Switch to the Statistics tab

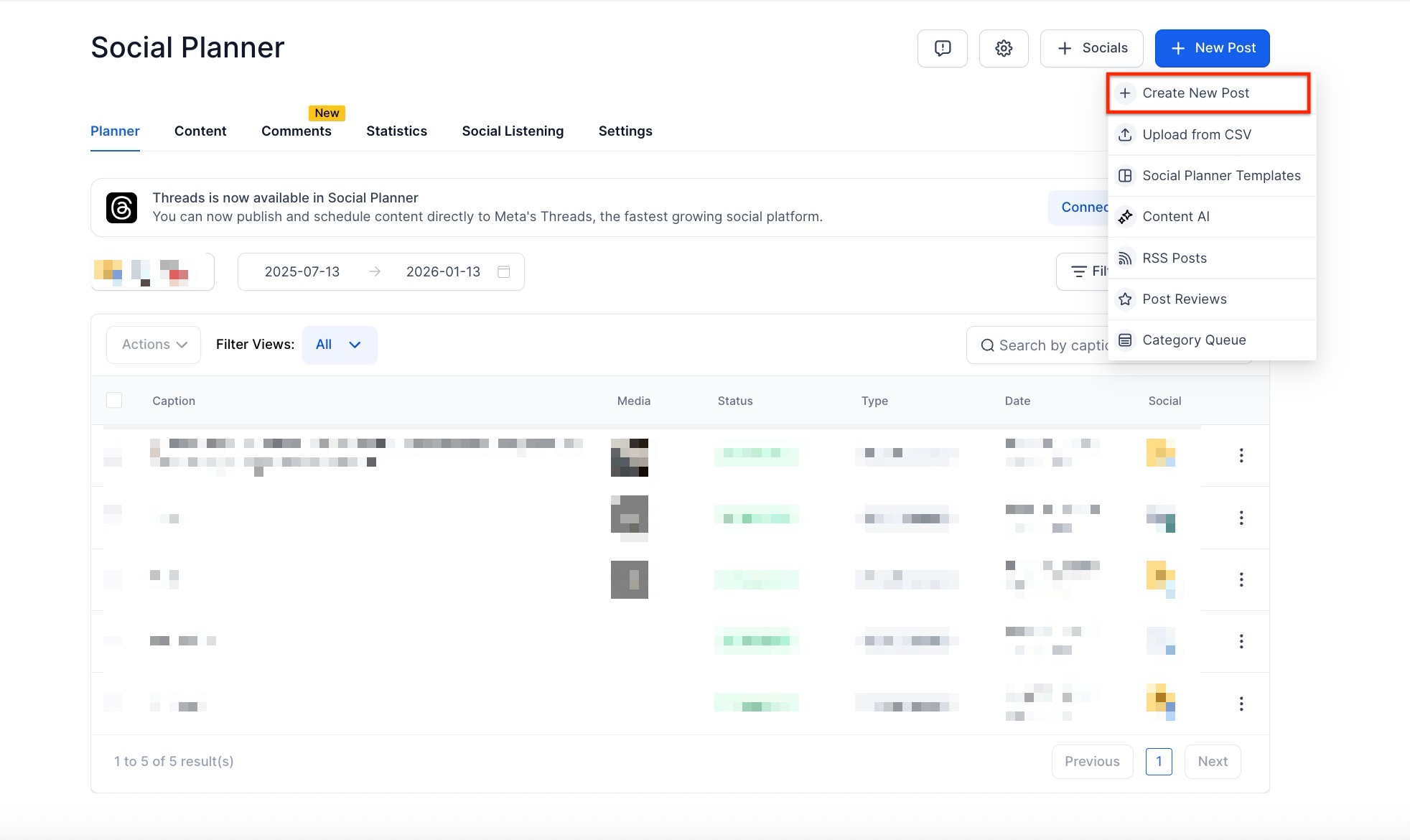point(396,131)
